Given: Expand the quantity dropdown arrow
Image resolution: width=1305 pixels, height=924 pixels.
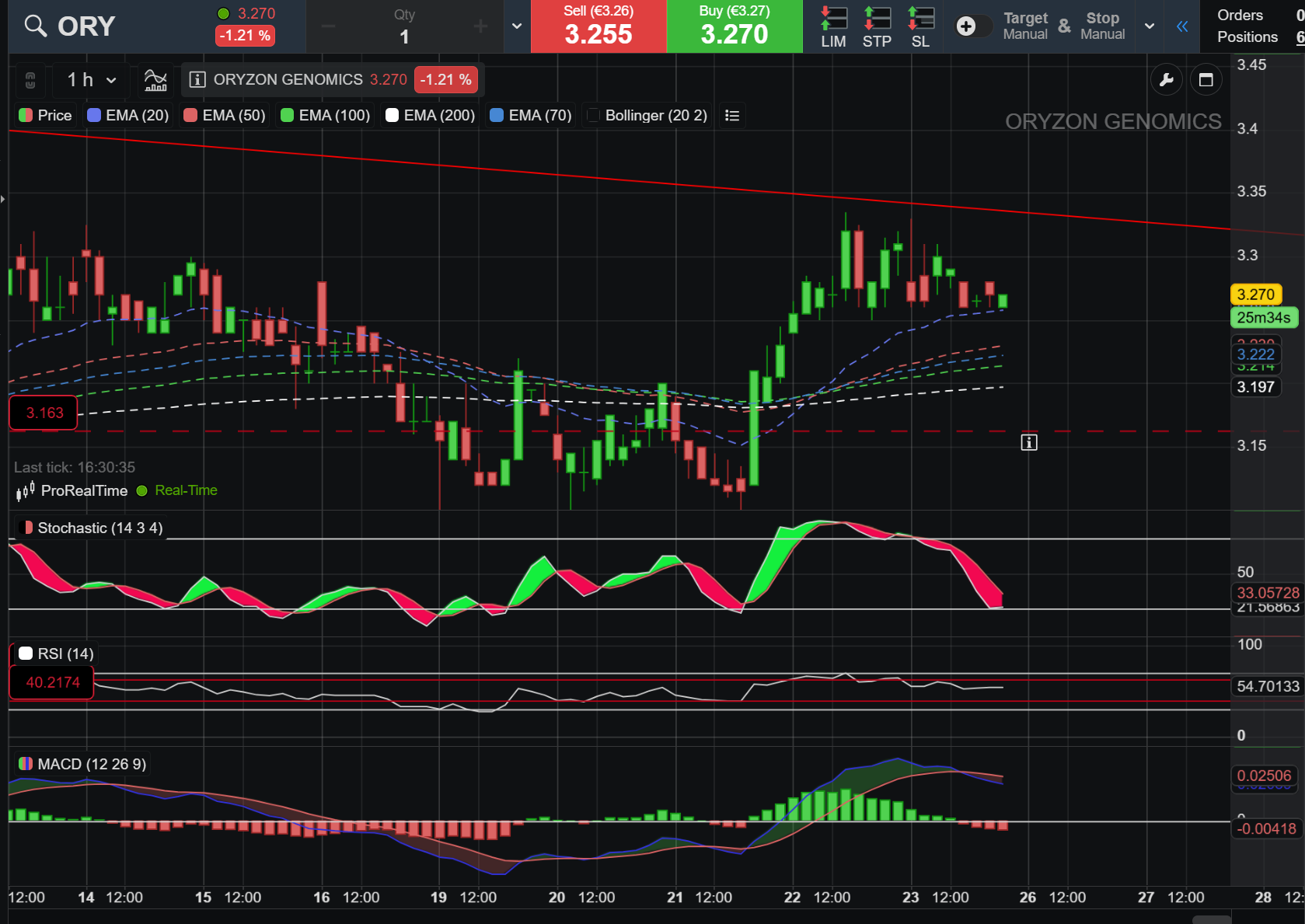Looking at the screenshot, I should [x=517, y=26].
